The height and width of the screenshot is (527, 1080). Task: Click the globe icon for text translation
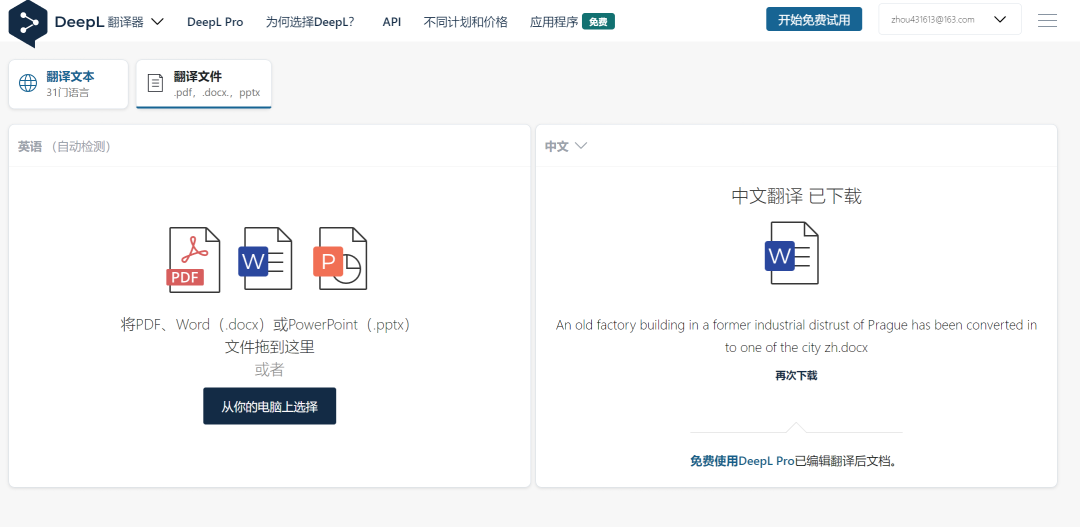[x=28, y=83]
